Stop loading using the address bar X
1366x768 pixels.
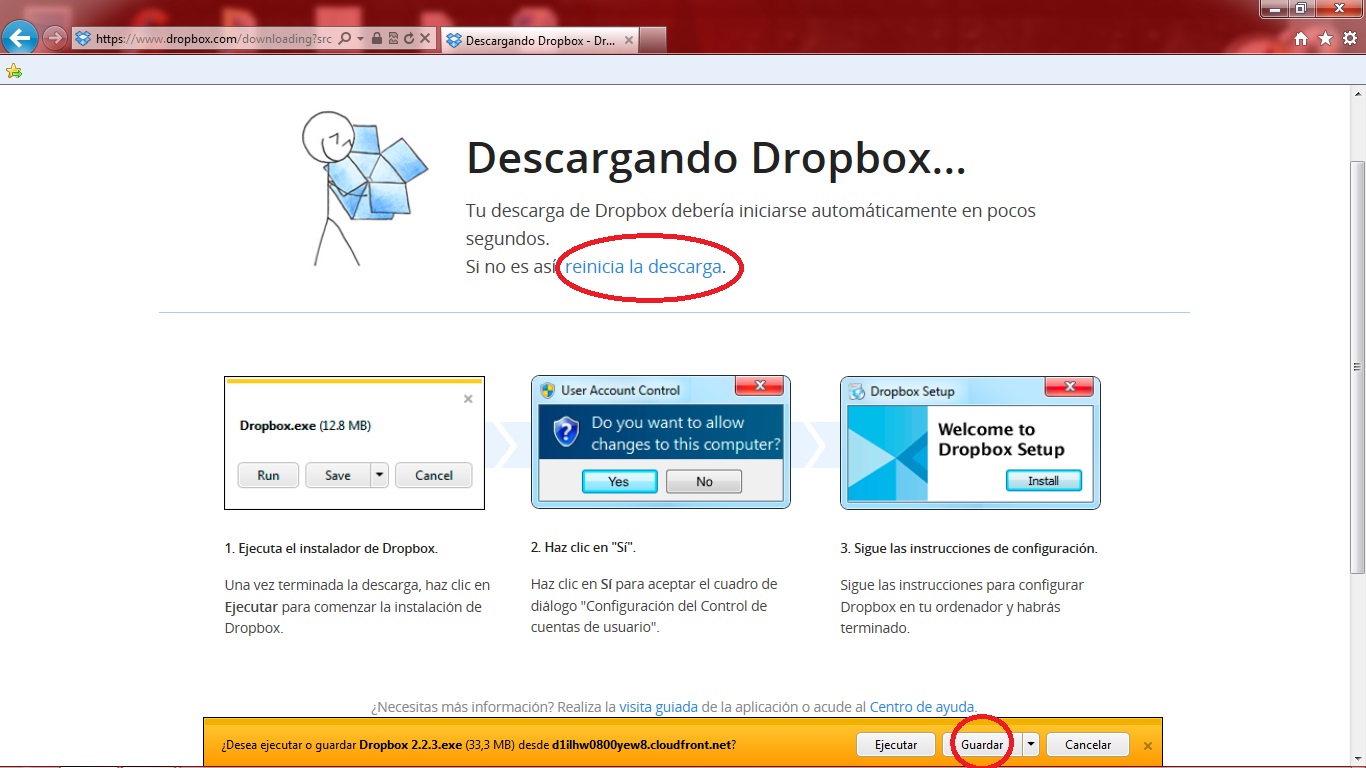(x=425, y=39)
